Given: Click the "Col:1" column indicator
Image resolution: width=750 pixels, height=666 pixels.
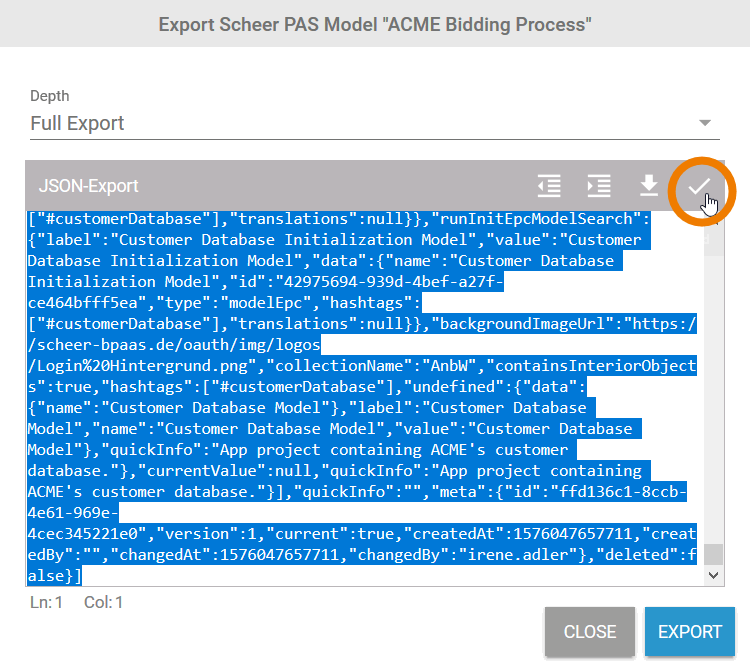Looking at the screenshot, I should (104, 603).
